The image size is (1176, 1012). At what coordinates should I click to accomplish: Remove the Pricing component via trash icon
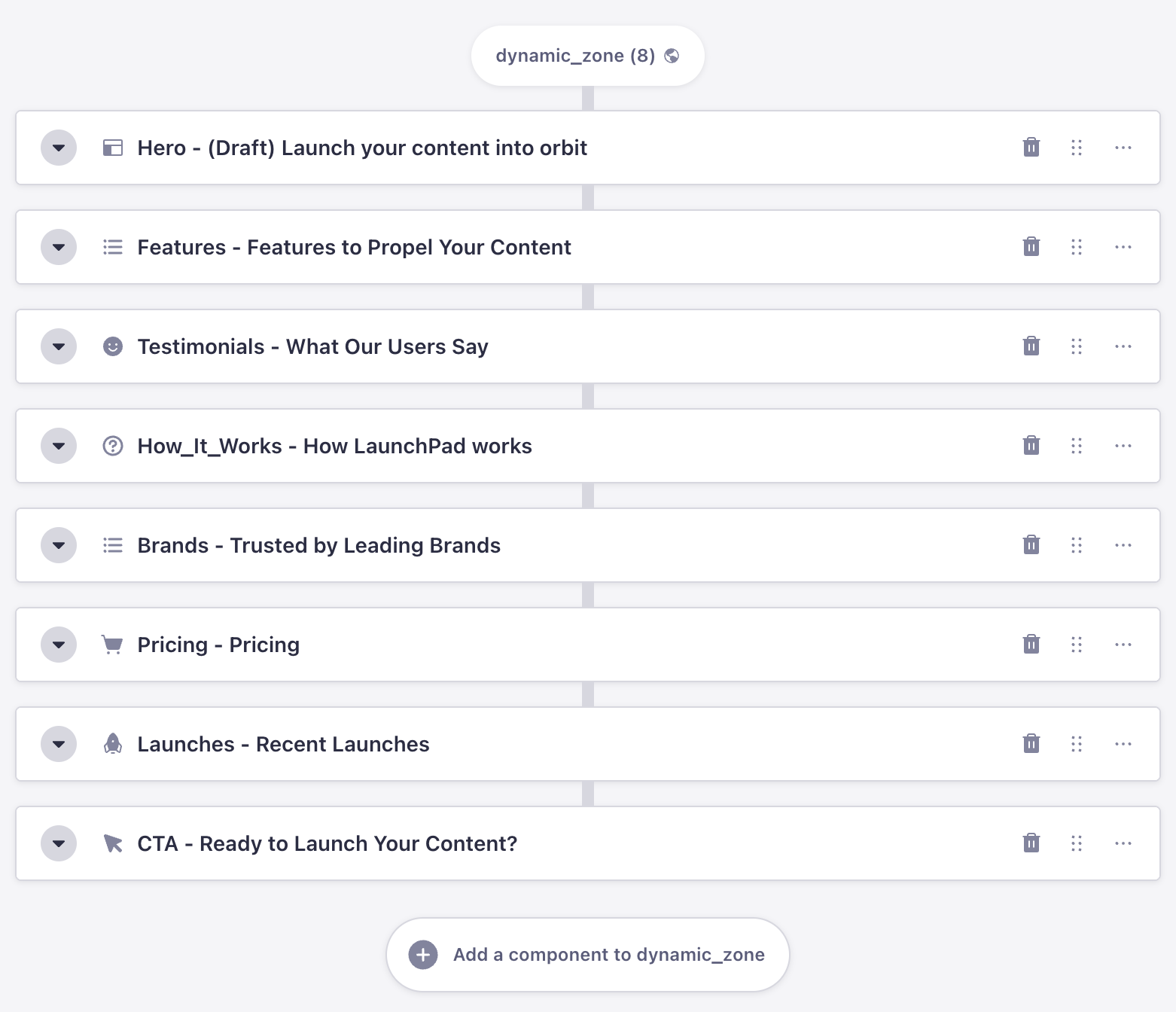(x=1031, y=645)
